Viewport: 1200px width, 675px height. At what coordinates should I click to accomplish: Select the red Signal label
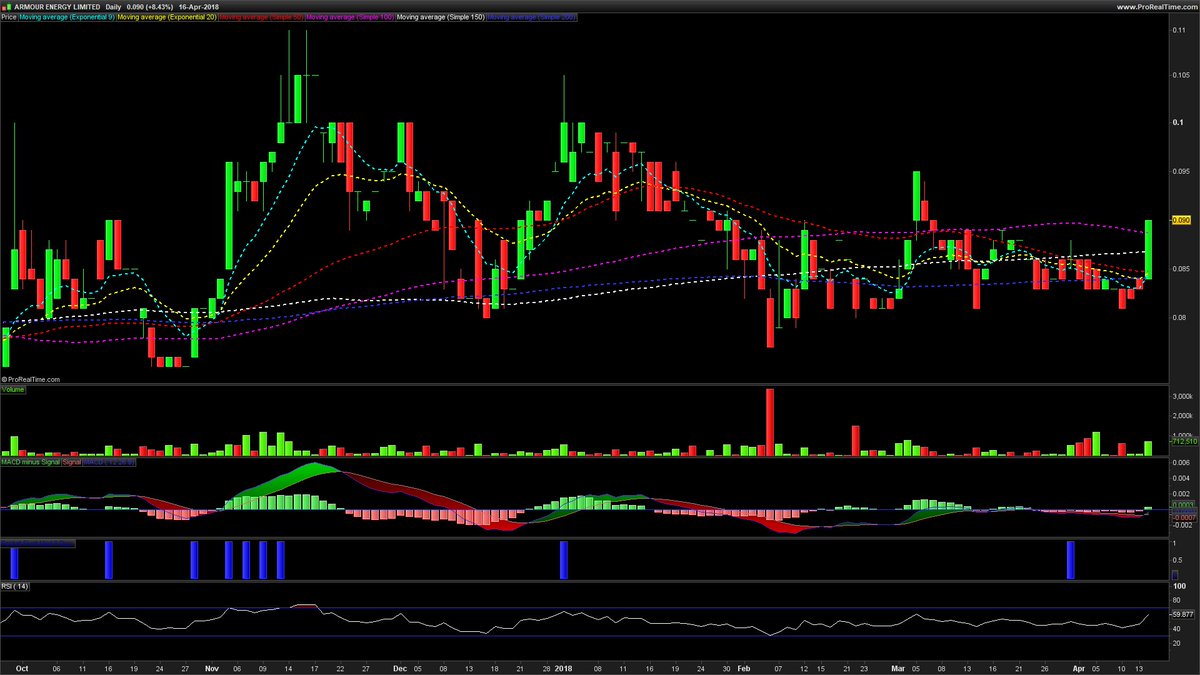tap(72, 462)
